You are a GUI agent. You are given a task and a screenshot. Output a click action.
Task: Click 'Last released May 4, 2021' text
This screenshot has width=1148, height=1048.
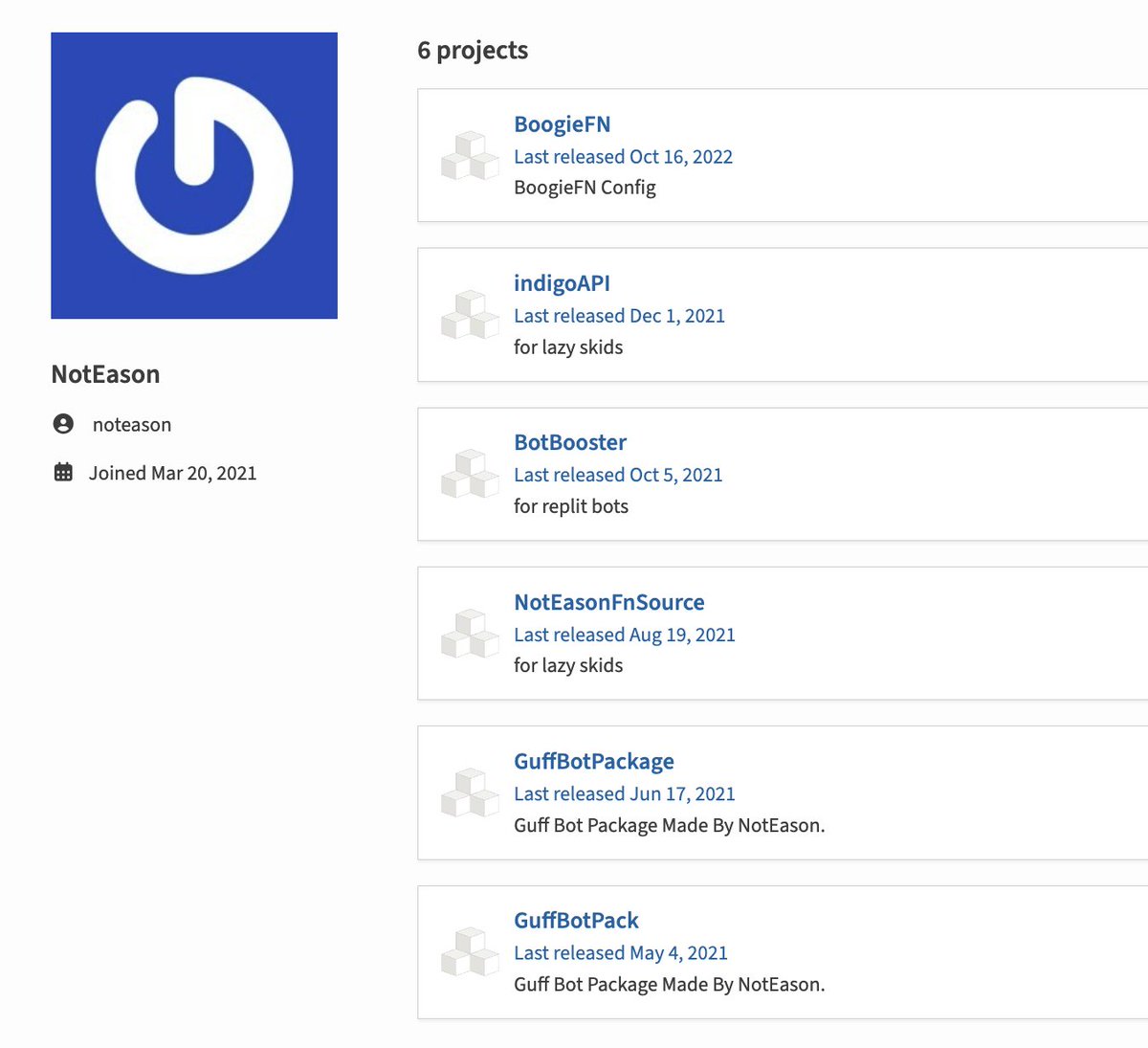[x=621, y=952]
